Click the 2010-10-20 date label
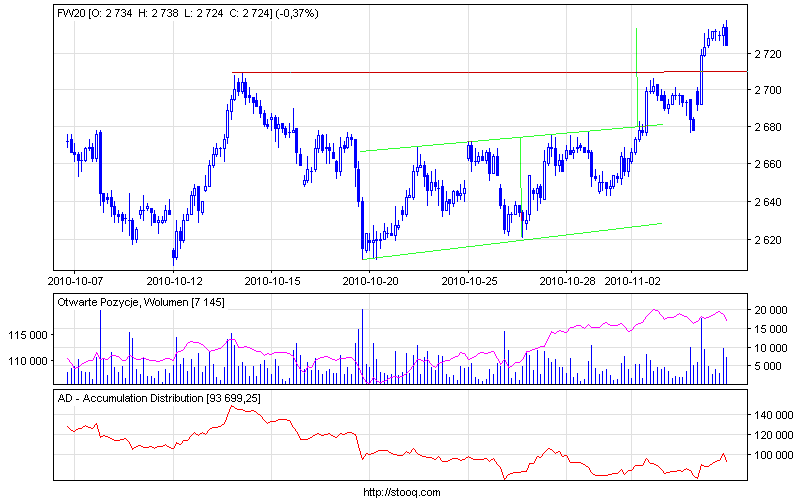 370,281
